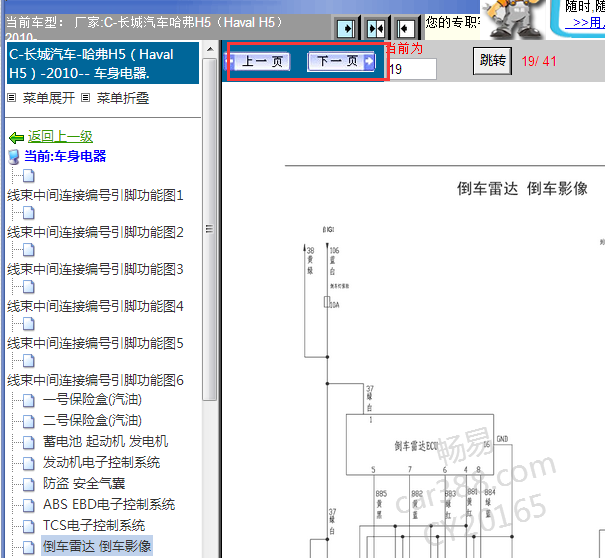
Task: Click the page number input field showing 19
Action: point(412,69)
